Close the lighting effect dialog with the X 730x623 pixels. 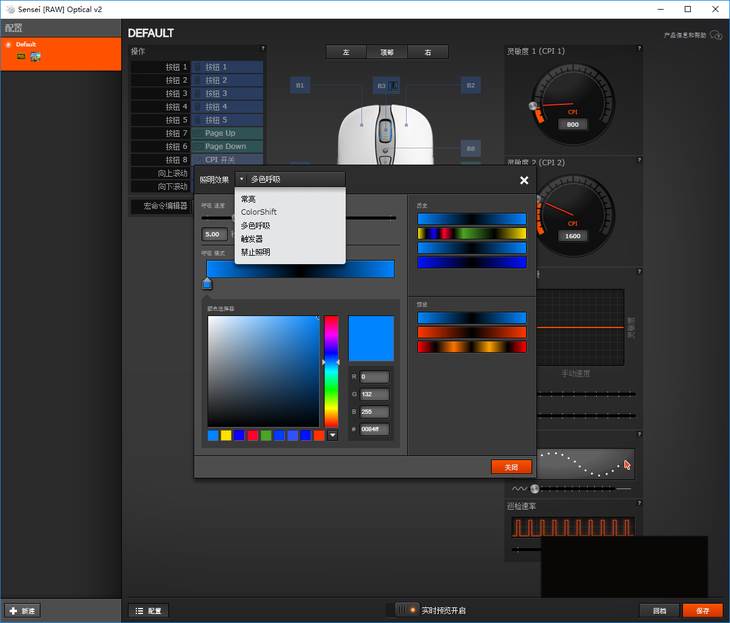[x=524, y=180]
